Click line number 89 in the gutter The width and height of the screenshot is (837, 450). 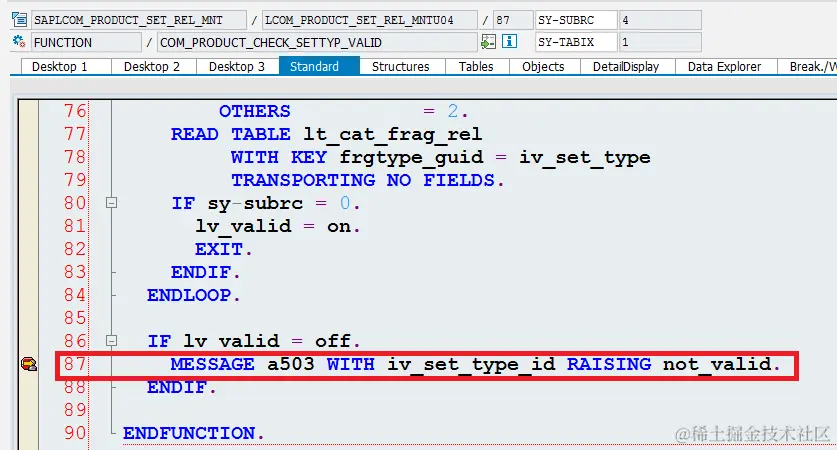[75, 410]
